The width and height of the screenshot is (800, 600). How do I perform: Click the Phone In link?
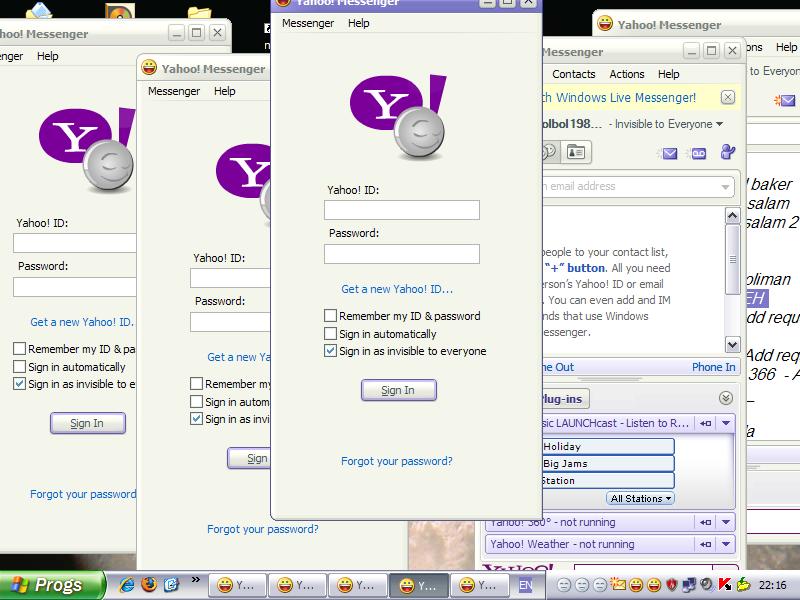pyautogui.click(x=713, y=367)
